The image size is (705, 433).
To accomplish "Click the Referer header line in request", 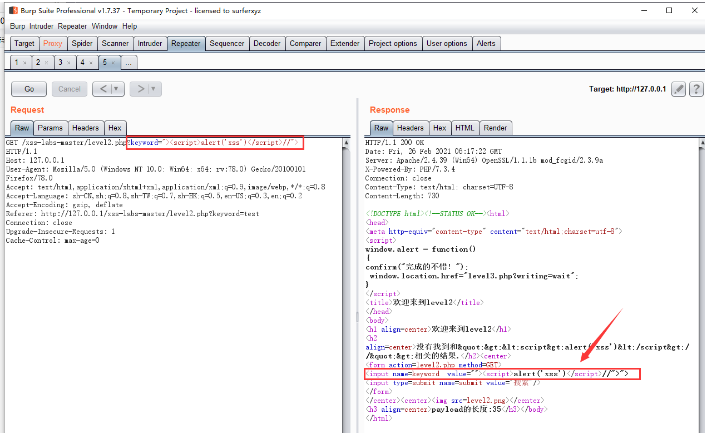I will pos(133,214).
